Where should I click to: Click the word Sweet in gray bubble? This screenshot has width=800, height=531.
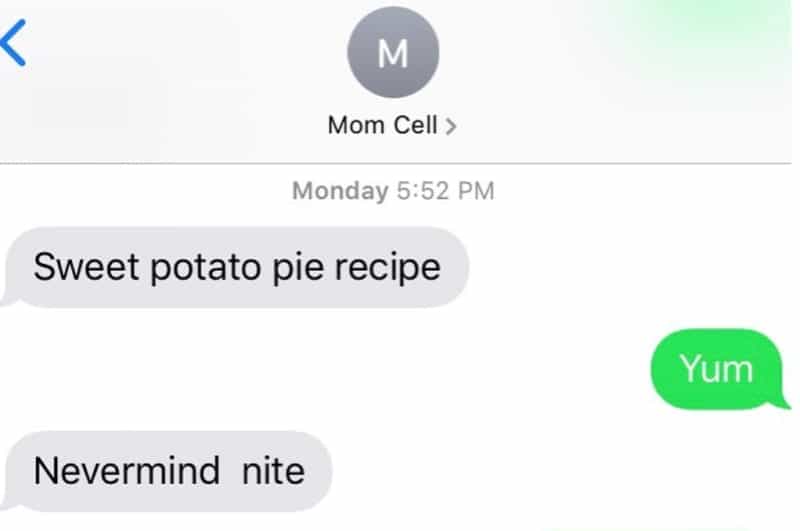tap(86, 267)
